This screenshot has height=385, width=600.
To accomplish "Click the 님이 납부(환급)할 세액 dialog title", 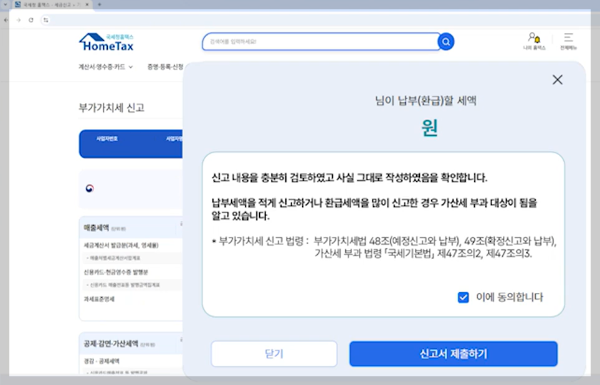I will 426,101.
